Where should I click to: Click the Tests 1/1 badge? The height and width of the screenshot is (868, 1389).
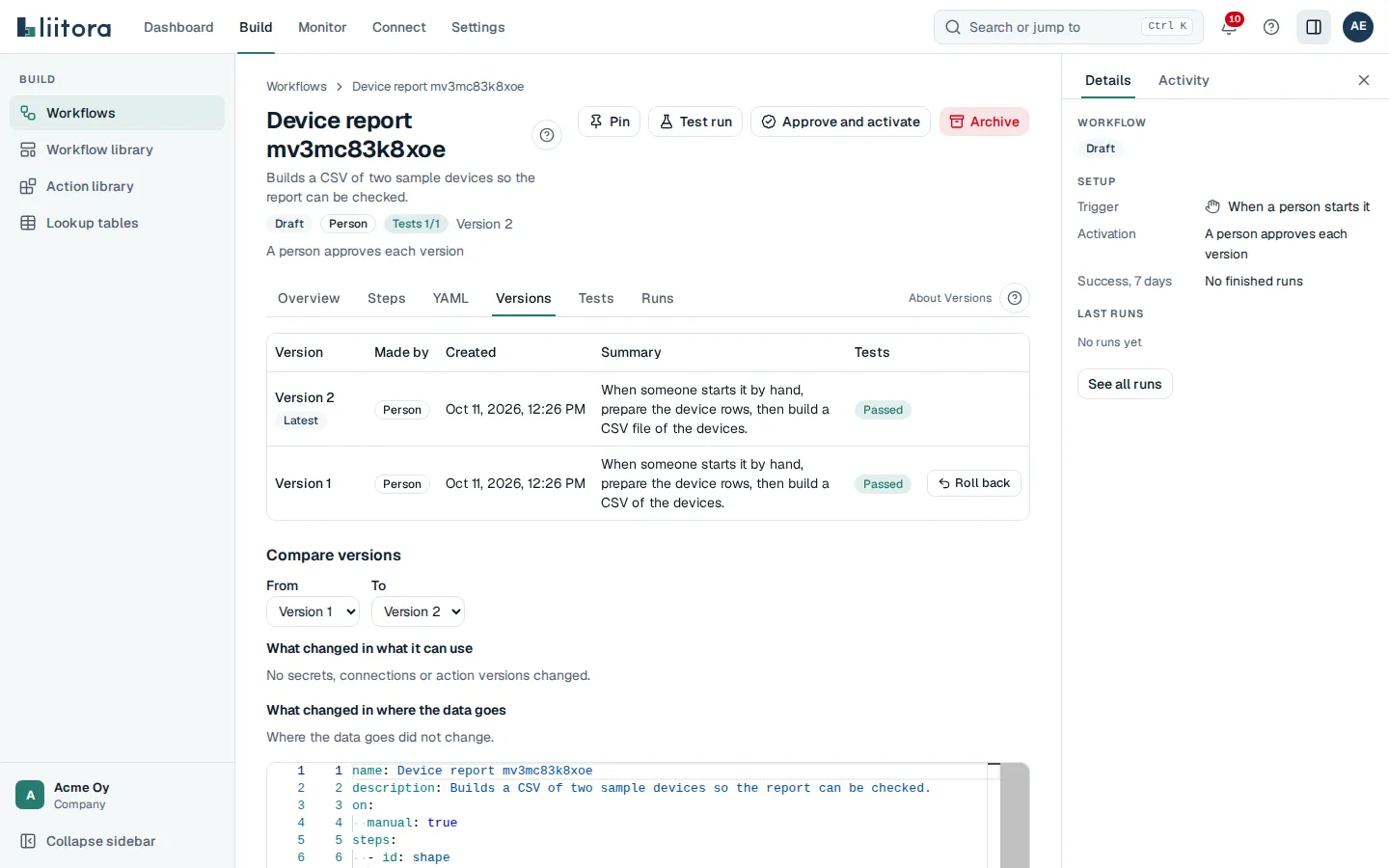416,224
